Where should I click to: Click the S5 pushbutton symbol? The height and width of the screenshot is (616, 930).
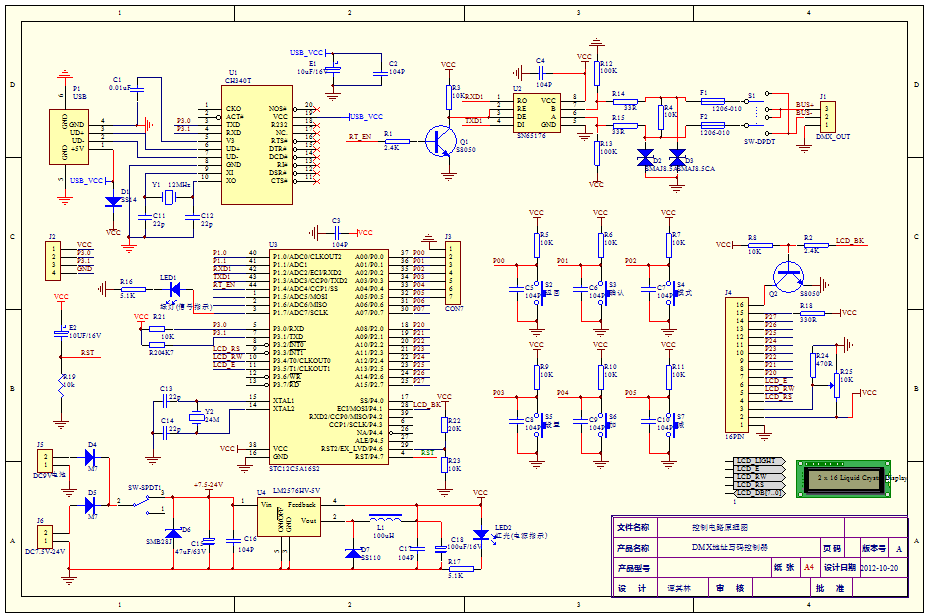click(540, 425)
